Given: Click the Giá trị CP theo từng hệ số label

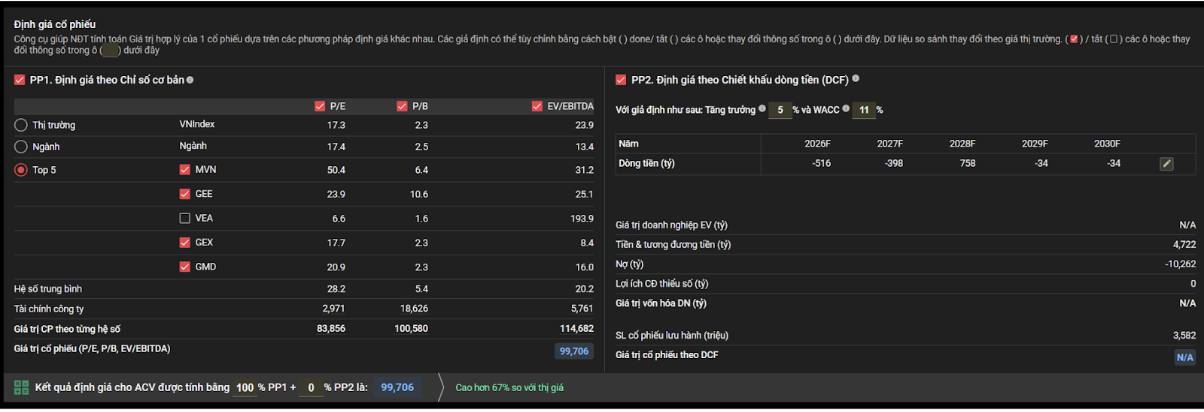Looking at the screenshot, I should 66,329.
